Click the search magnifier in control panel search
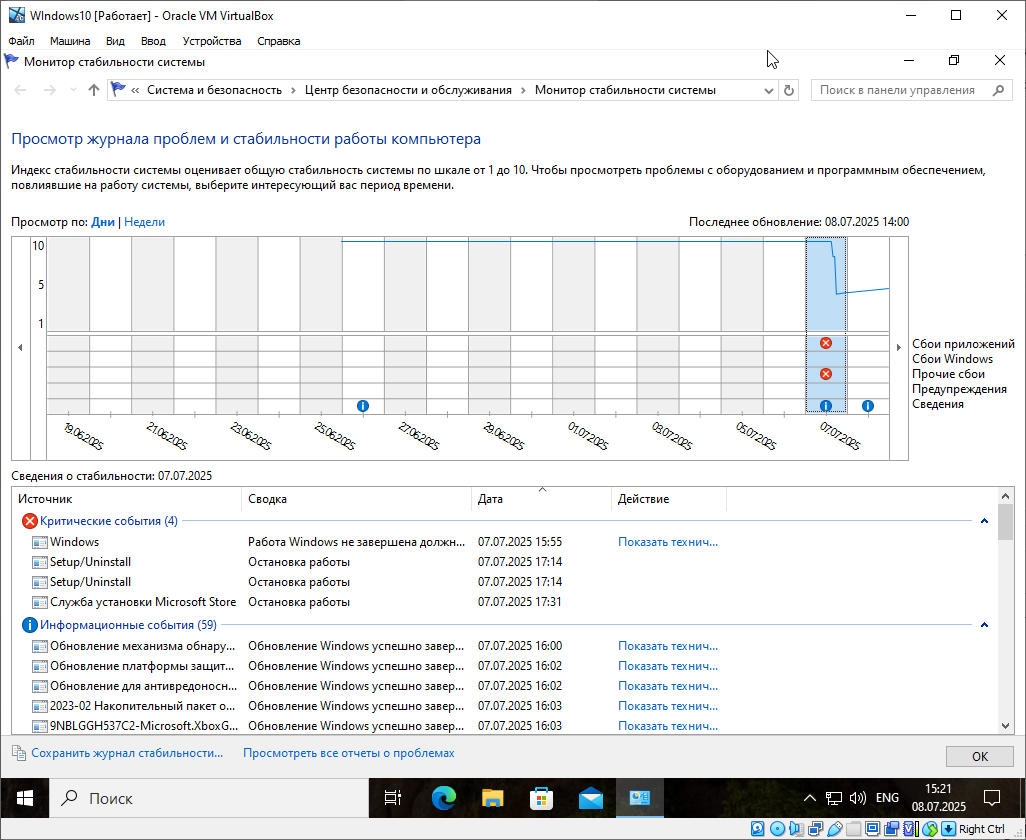 pyautogui.click(x=999, y=90)
